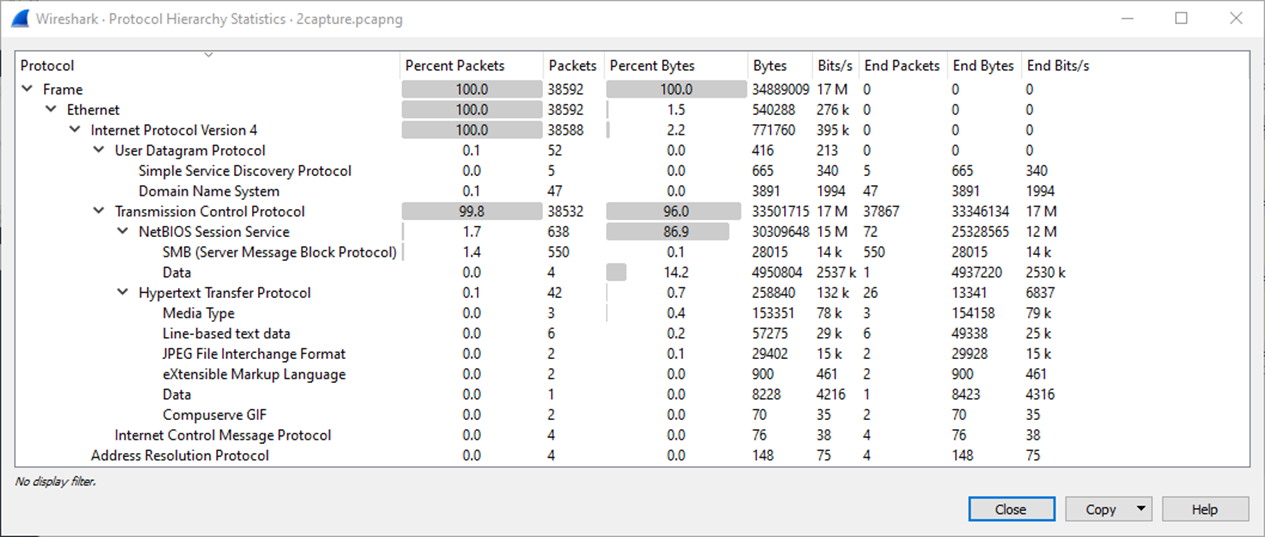Click the End Packets column header
1265x537 pixels.
click(902, 66)
